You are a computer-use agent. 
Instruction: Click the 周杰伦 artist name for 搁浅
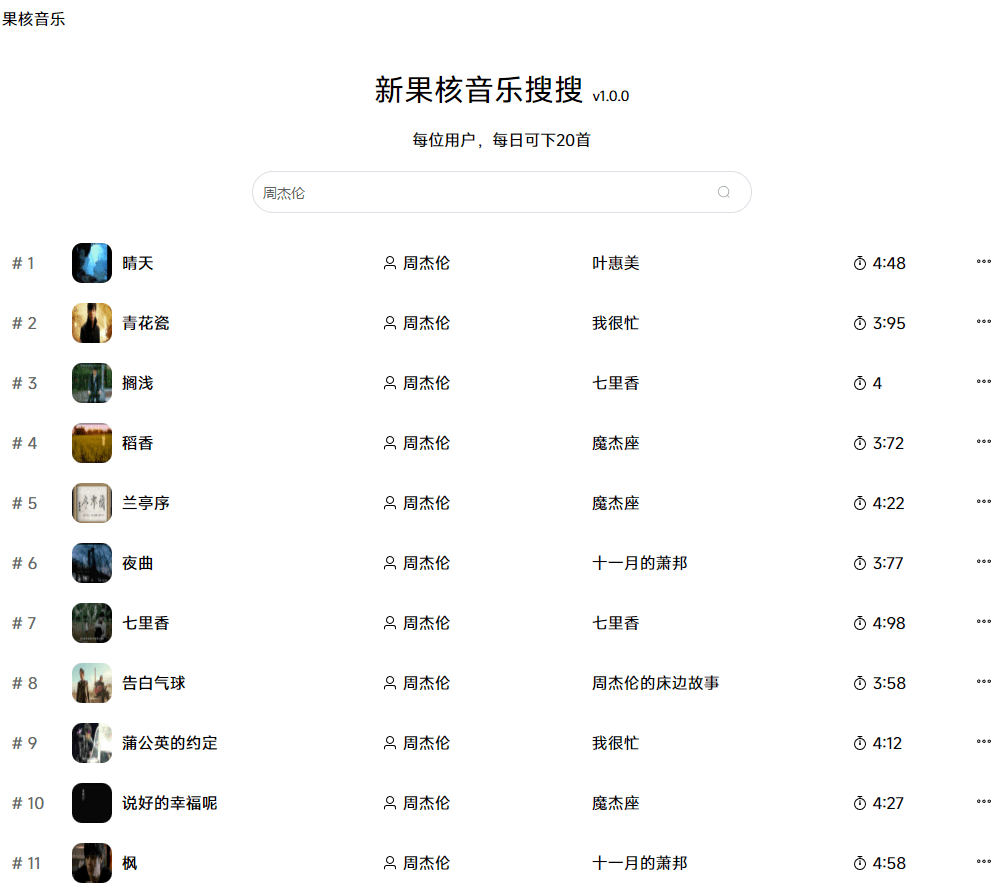pyautogui.click(x=426, y=383)
